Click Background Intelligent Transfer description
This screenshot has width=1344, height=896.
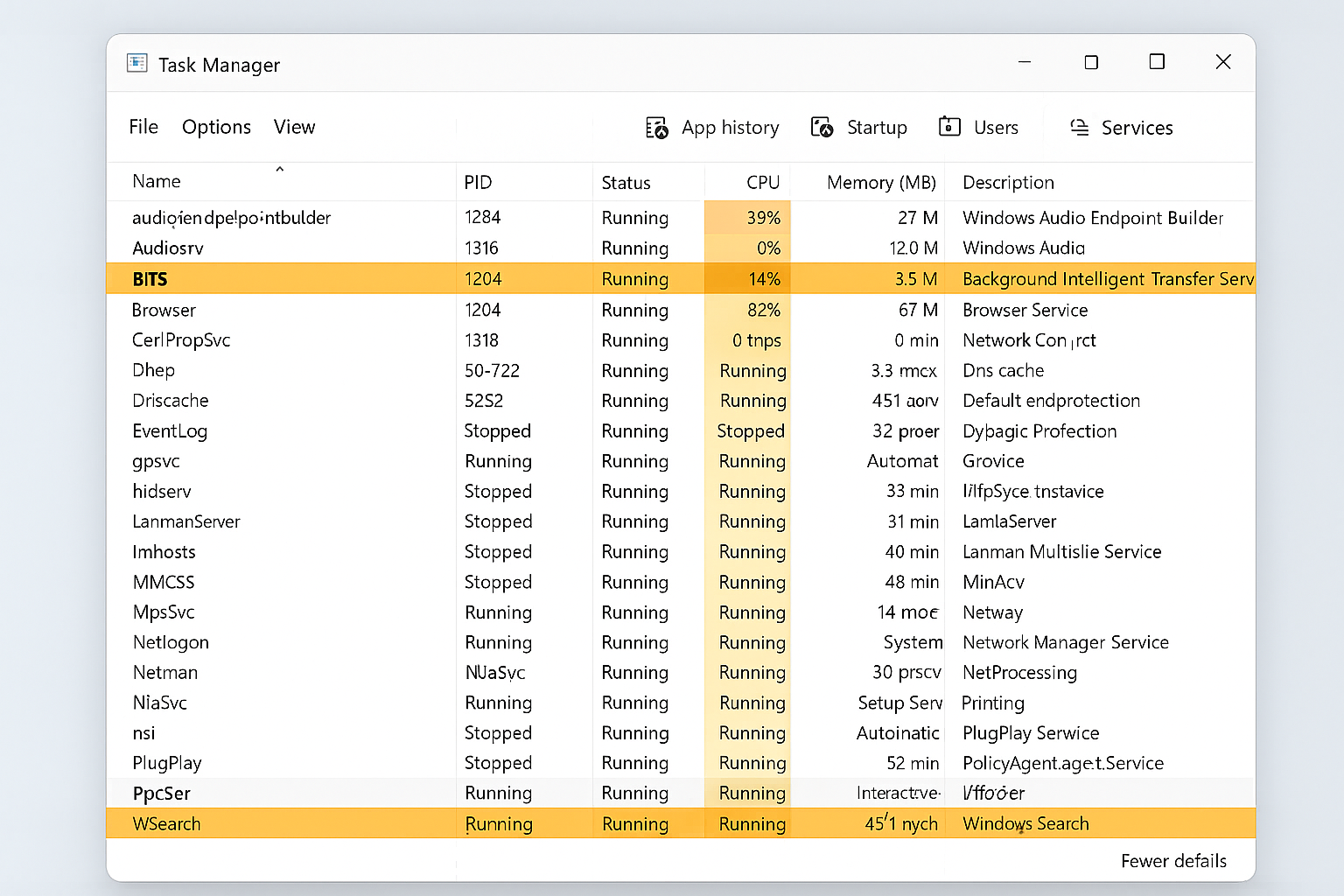click(x=1108, y=279)
